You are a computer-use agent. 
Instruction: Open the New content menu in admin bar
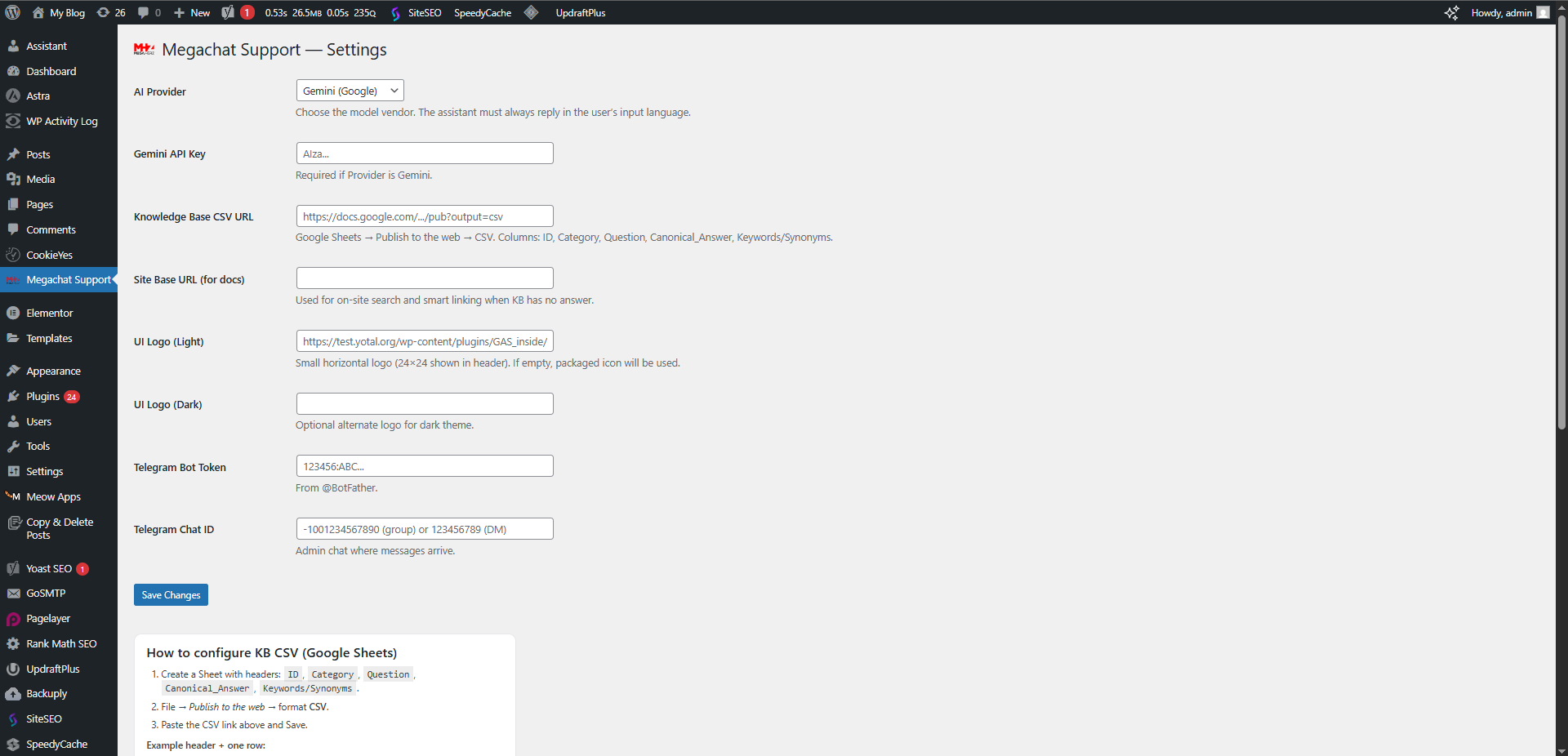(192, 12)
